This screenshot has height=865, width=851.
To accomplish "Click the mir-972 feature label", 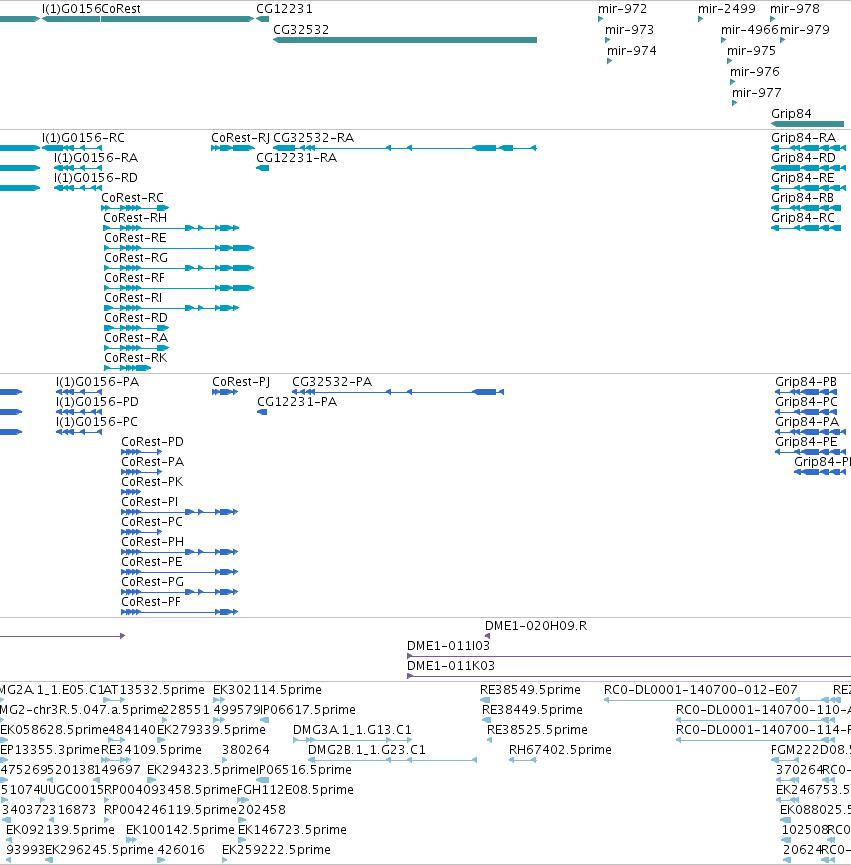I will pos(622,9).
